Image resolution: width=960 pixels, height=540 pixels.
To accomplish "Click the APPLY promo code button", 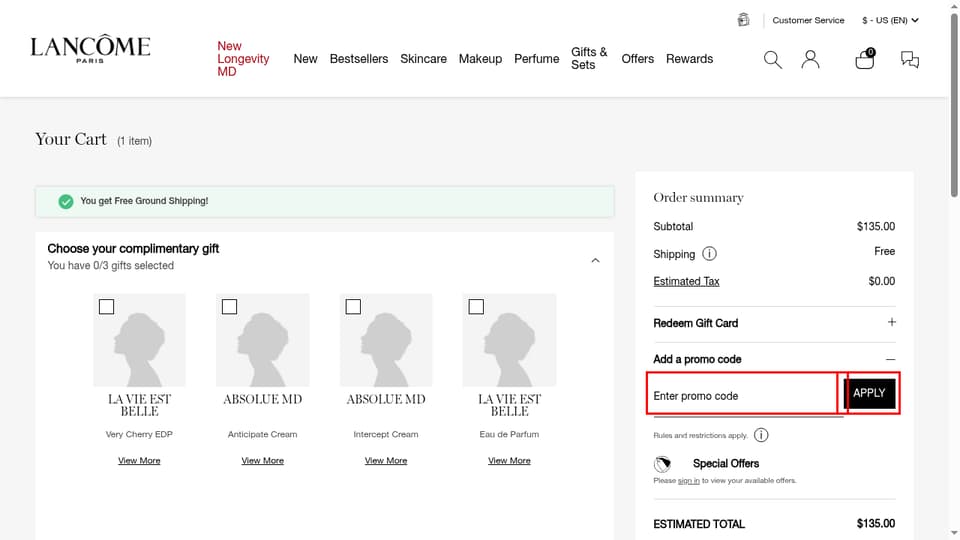I will (869, 393).
